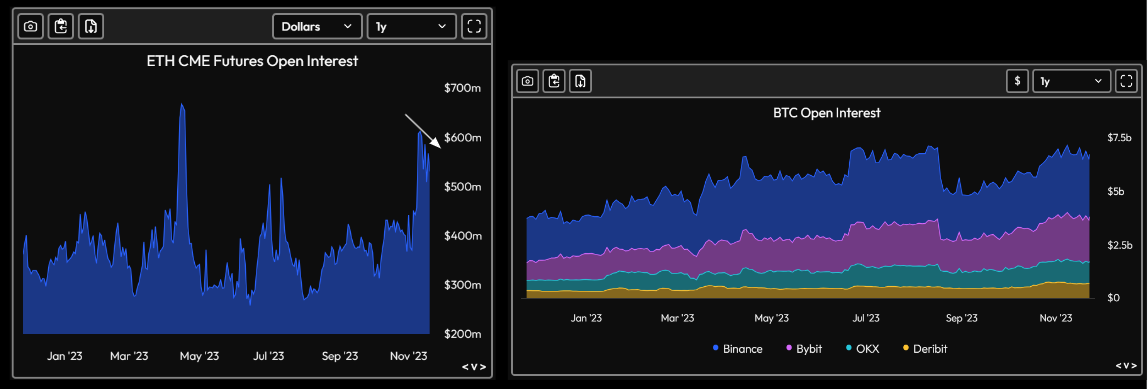Download BTC Open Interest chart data file

pyautogui.click(x=581, y=81)
